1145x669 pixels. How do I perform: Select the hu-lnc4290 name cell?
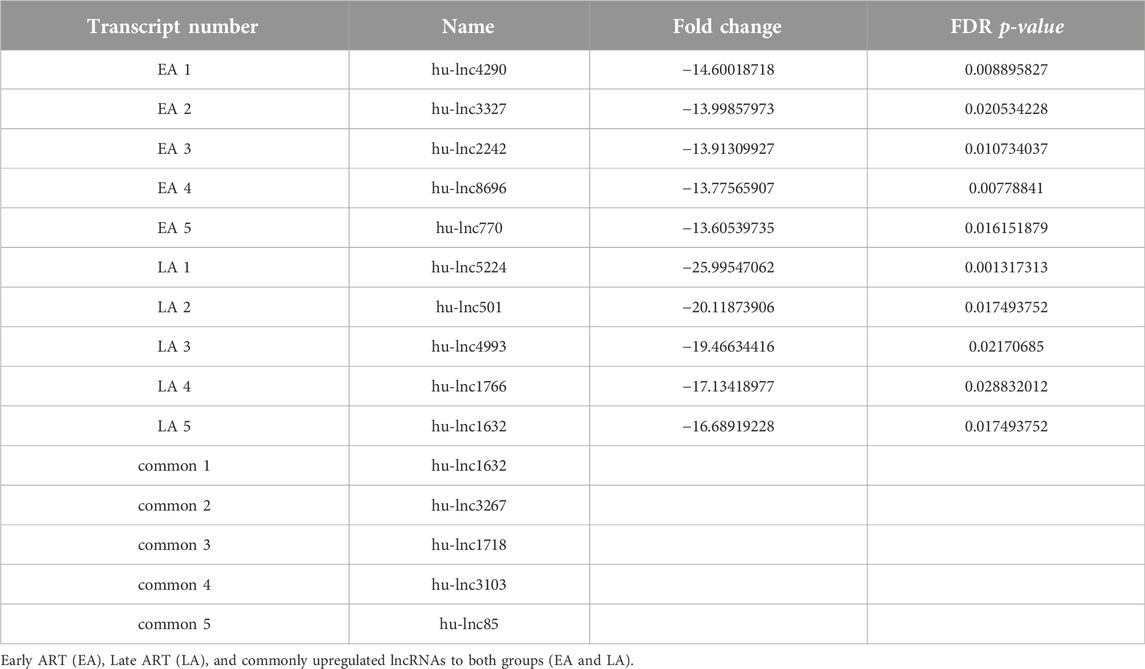click(x=469, y=69)
